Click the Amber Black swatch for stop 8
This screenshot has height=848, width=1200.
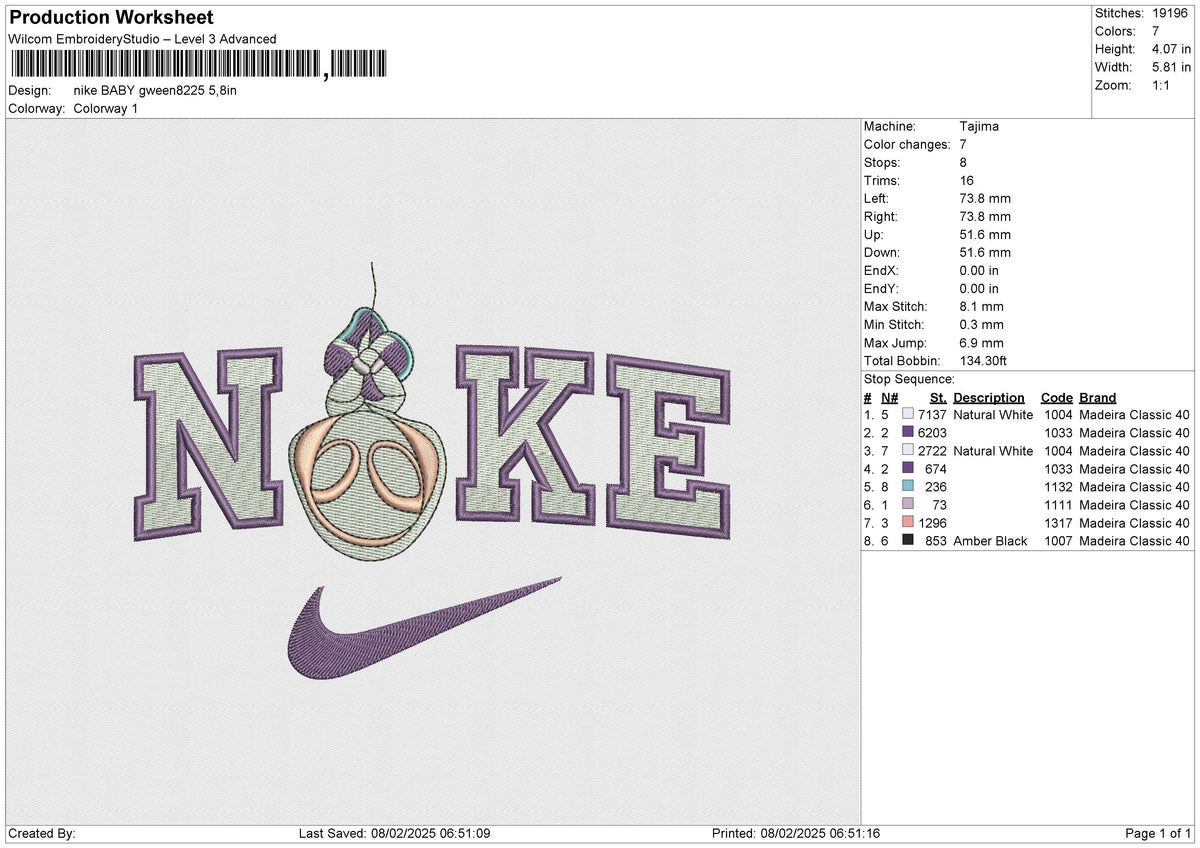tap(908, 541)
